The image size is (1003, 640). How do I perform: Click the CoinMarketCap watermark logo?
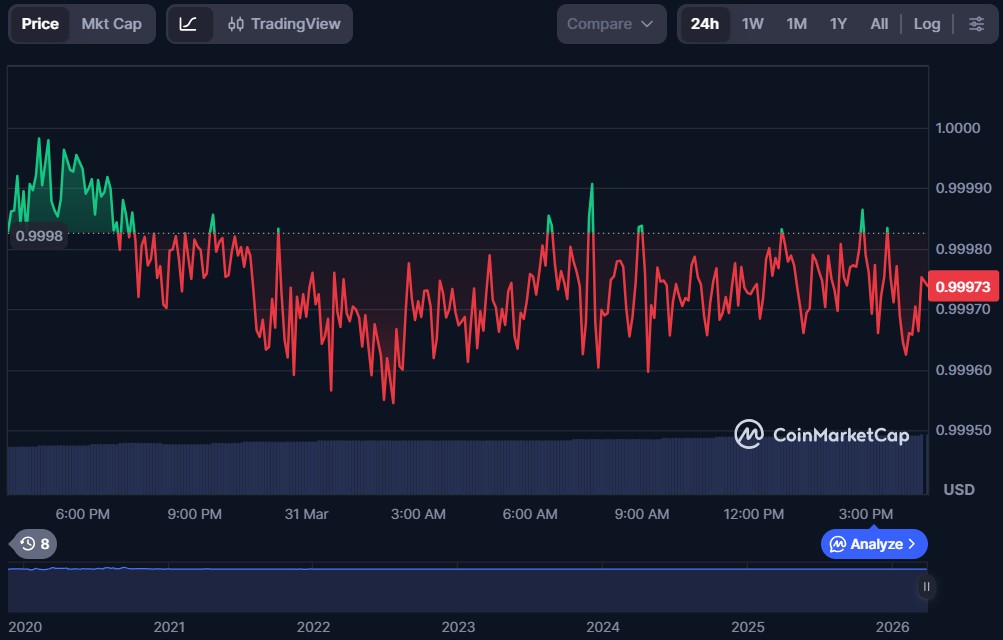coord(821,435)
